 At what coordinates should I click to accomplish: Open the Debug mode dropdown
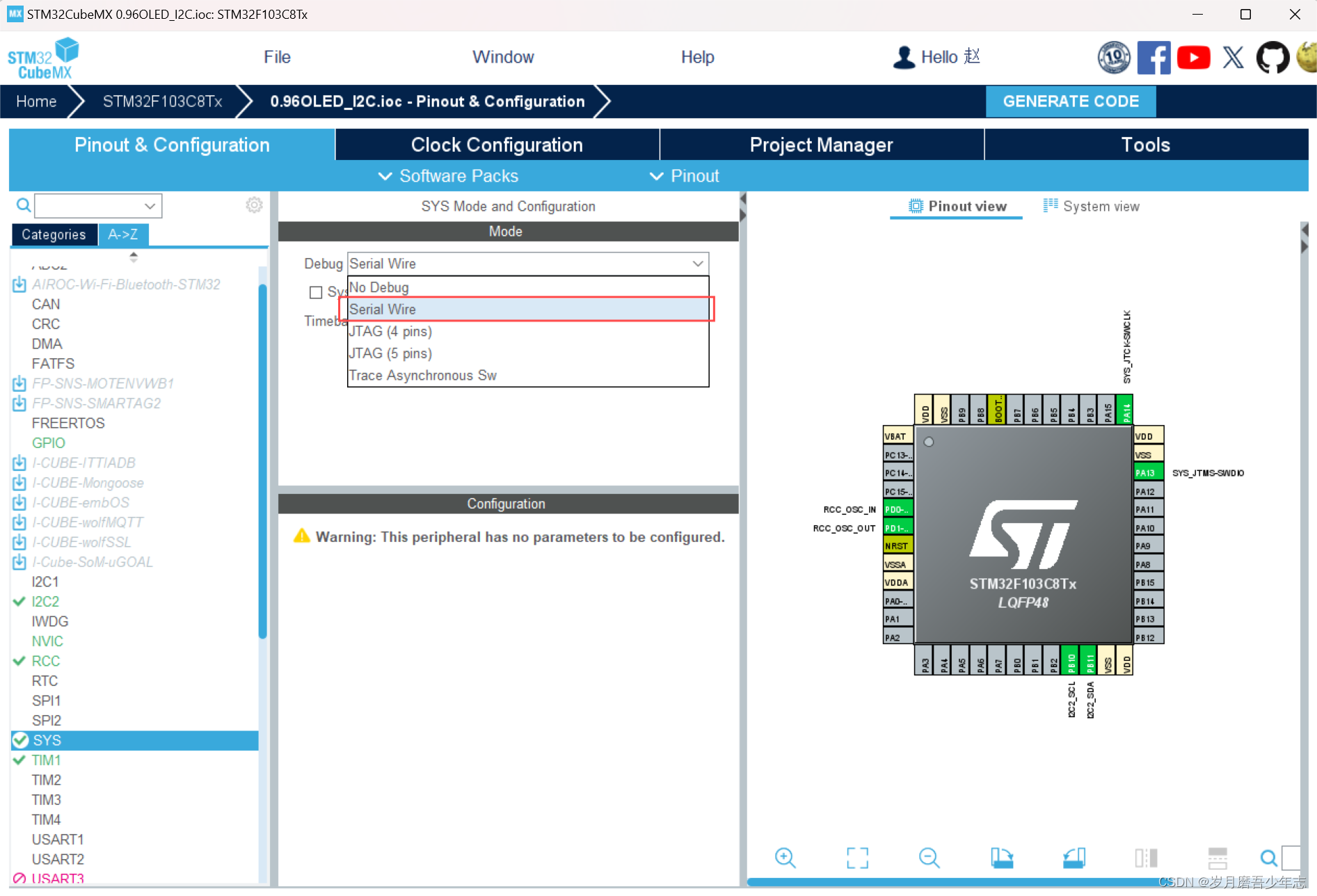[x=697, y=264]
